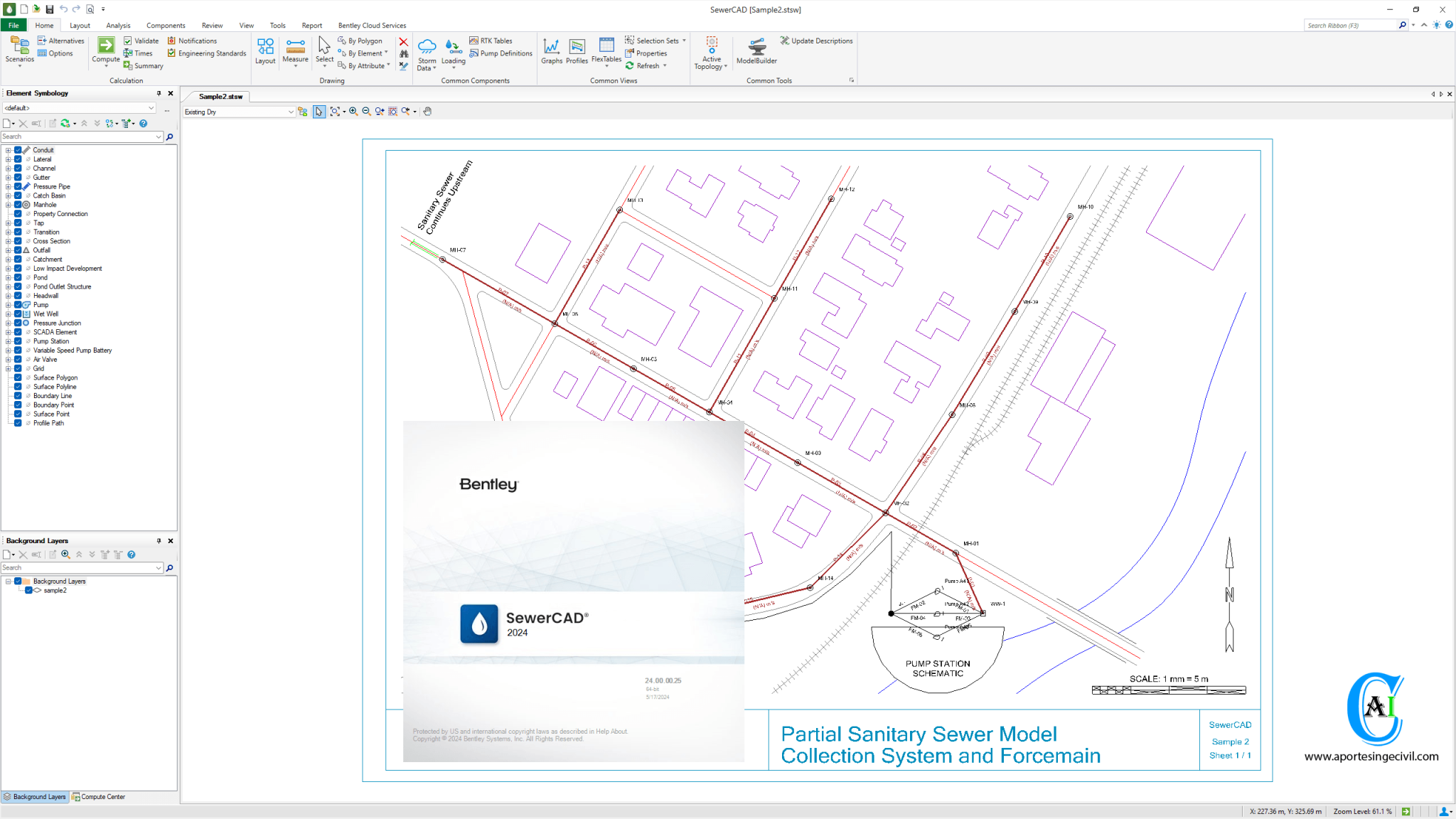Uncheck the Manhole symbology checkbox
Viewport: 1456px width, 819px height.
[18, 205]
